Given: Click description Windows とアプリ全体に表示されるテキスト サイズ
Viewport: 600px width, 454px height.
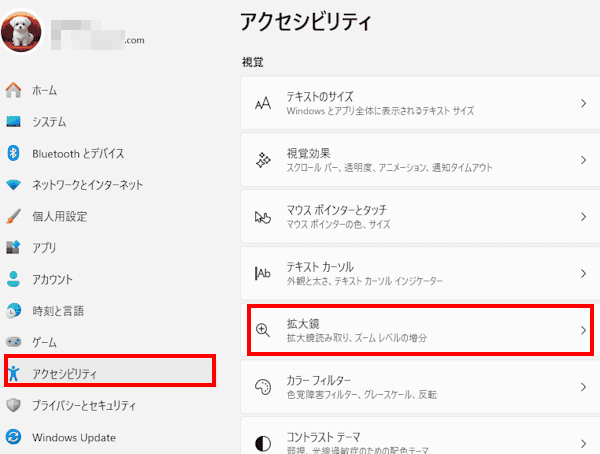Looking at the screenshot, I should click(x=380, y=111).
